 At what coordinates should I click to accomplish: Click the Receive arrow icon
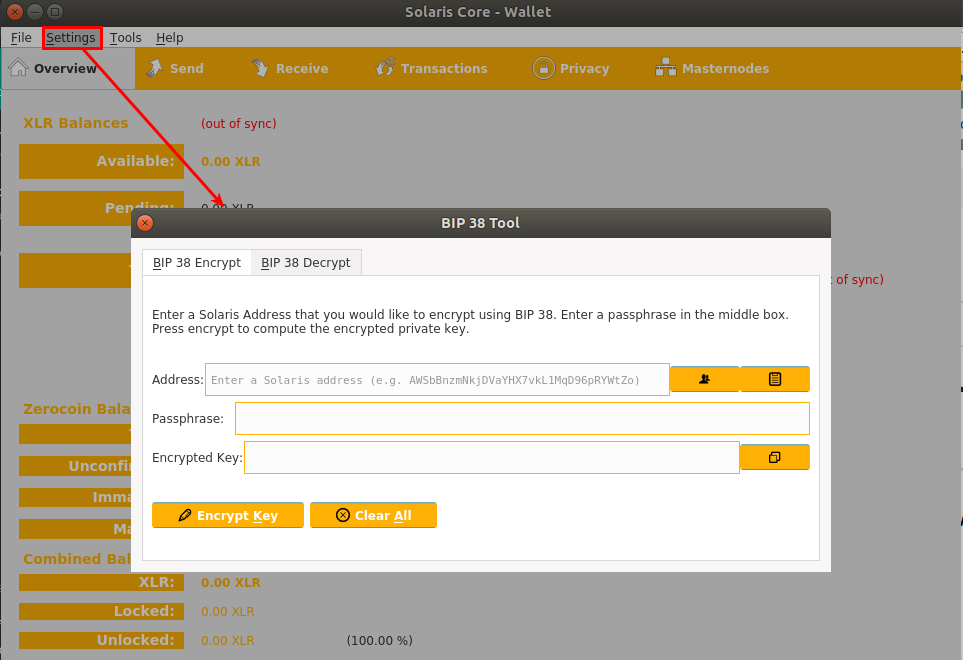pos(260,68)
